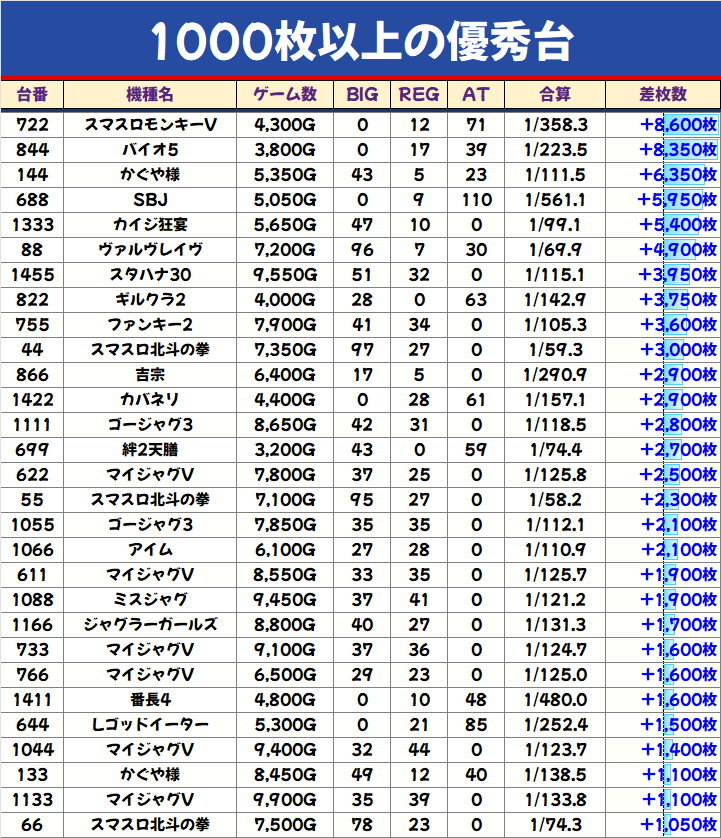721x838 pixels.
Task: Click the AT column header
Action: point(476,95)
